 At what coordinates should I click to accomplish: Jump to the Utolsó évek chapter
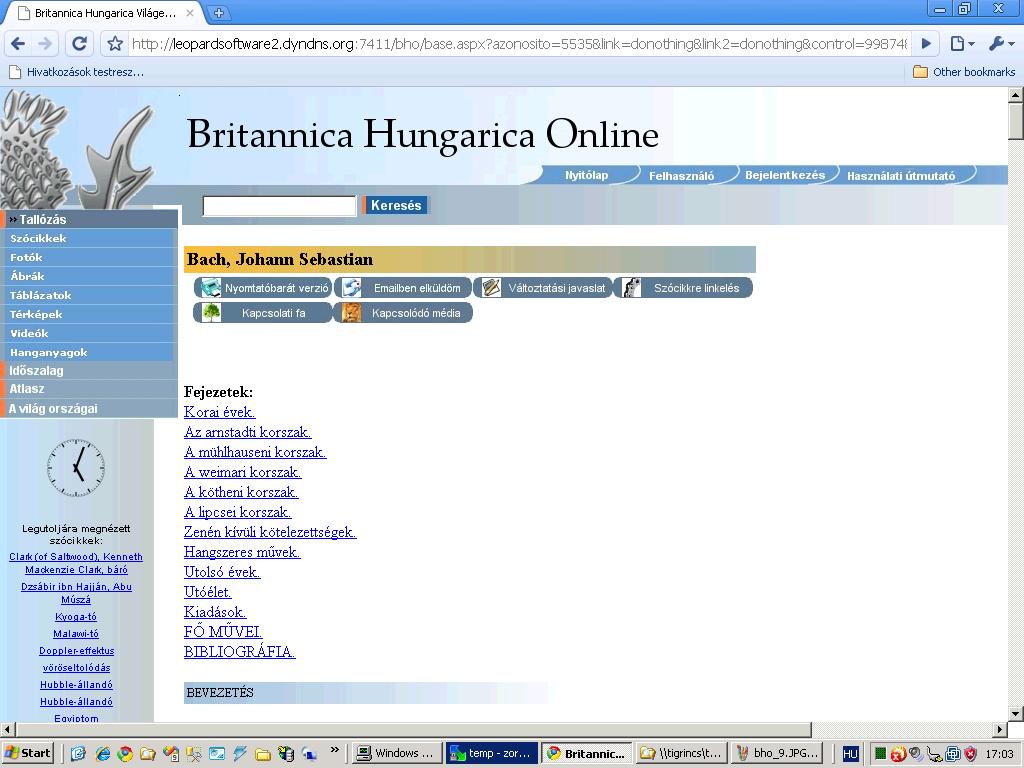click(x=222, y=572)
